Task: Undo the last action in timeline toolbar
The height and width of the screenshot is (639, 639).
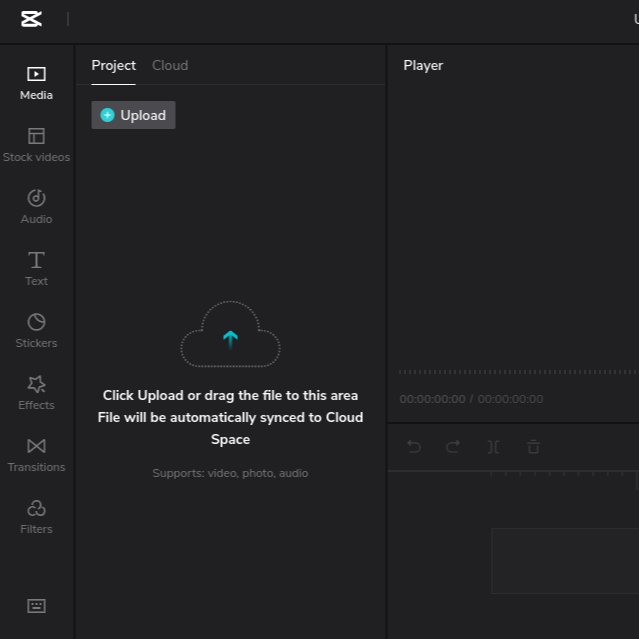Action: tap(414, 447)
